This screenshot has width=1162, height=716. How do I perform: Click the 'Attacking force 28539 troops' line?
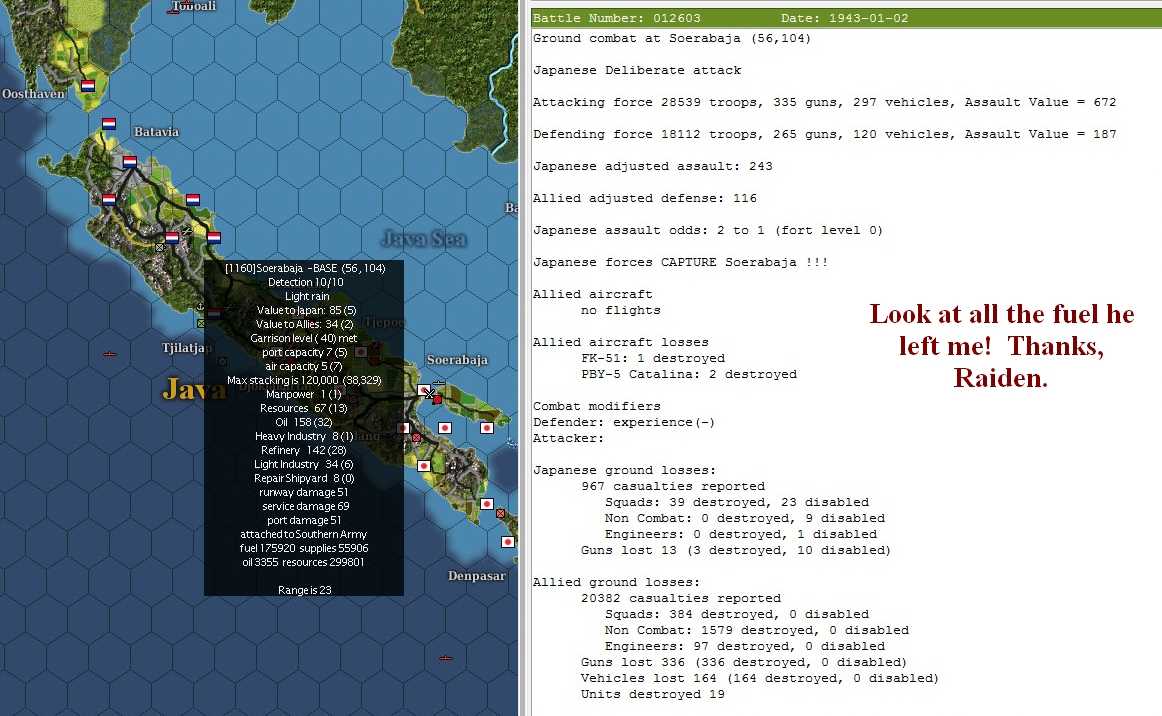pos(824,102)
